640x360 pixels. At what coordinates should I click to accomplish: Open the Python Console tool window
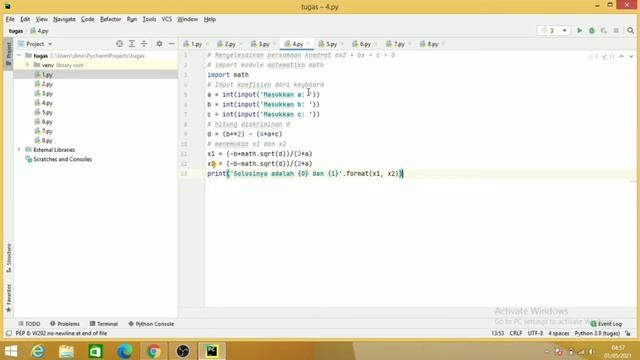coord(151,324)
